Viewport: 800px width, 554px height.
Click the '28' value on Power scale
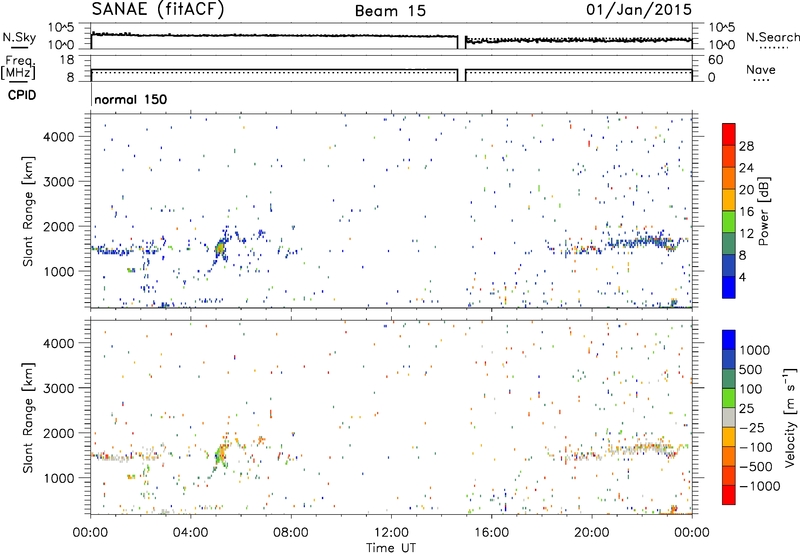pyautogui.click(x=746, y=146)
